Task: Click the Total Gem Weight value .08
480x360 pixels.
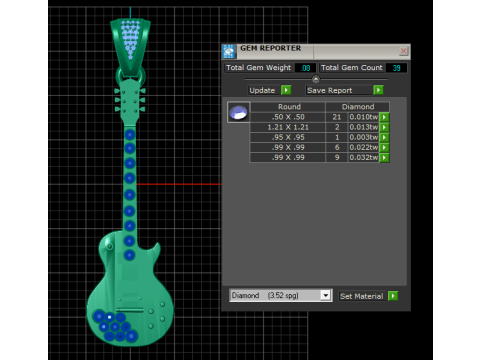Action: click(x=305, y=68)
